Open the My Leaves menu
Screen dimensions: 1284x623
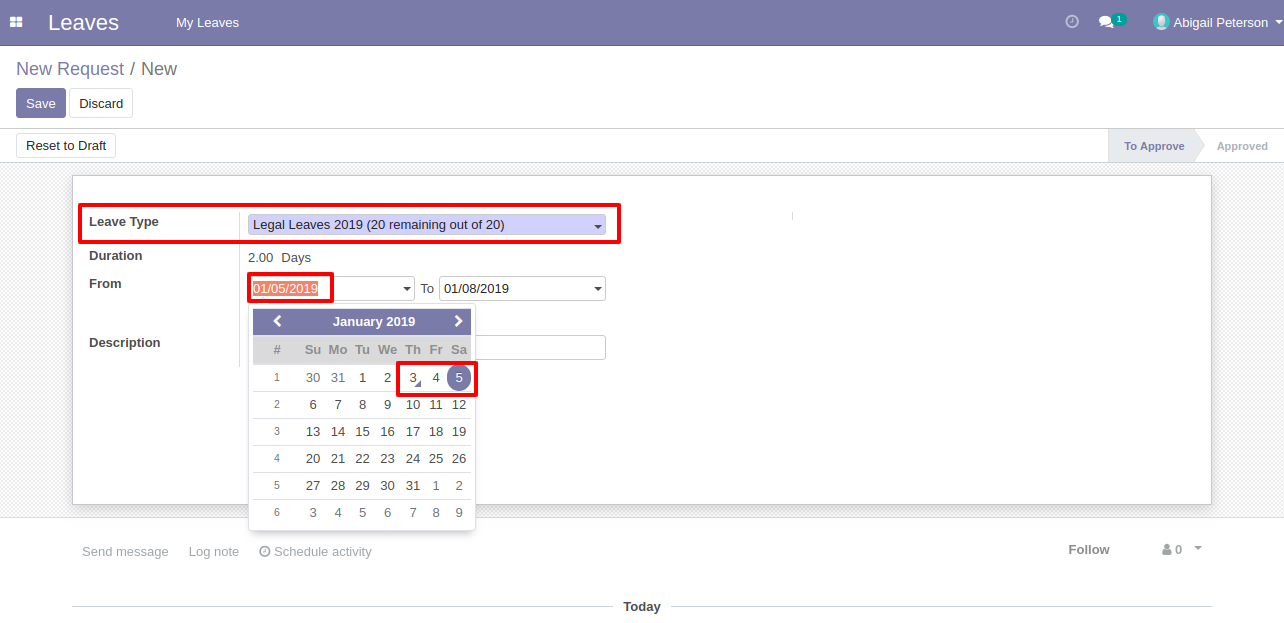point(207,22)
